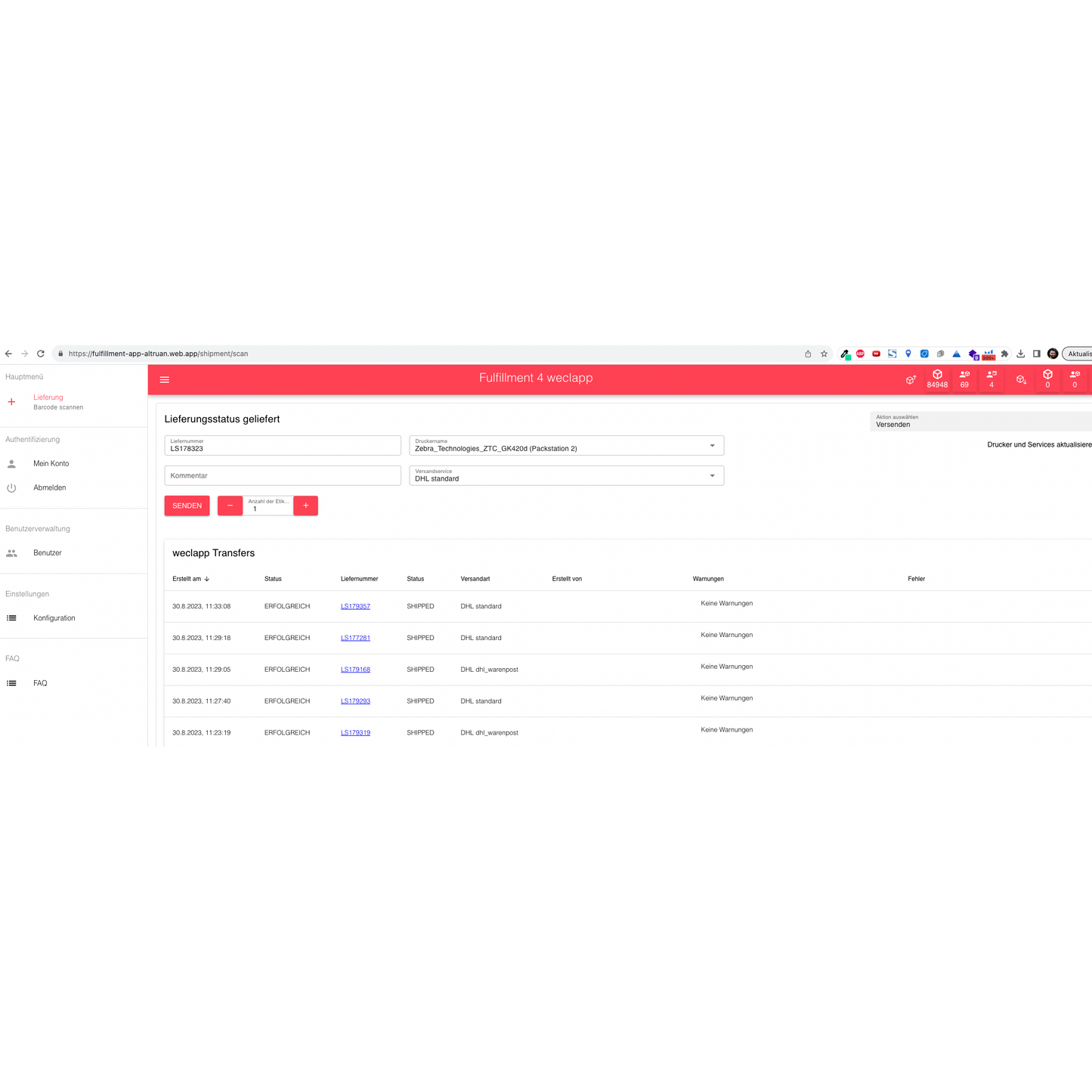
Task: Open the packages counter showing 84948
Action: tap(937, 379)
